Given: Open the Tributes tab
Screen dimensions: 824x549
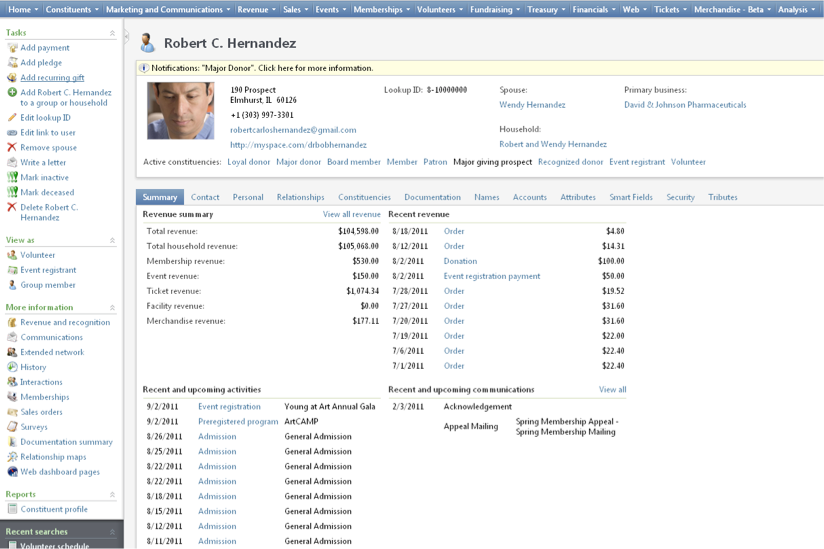Looking at the screenshot, I should (723, 197).
